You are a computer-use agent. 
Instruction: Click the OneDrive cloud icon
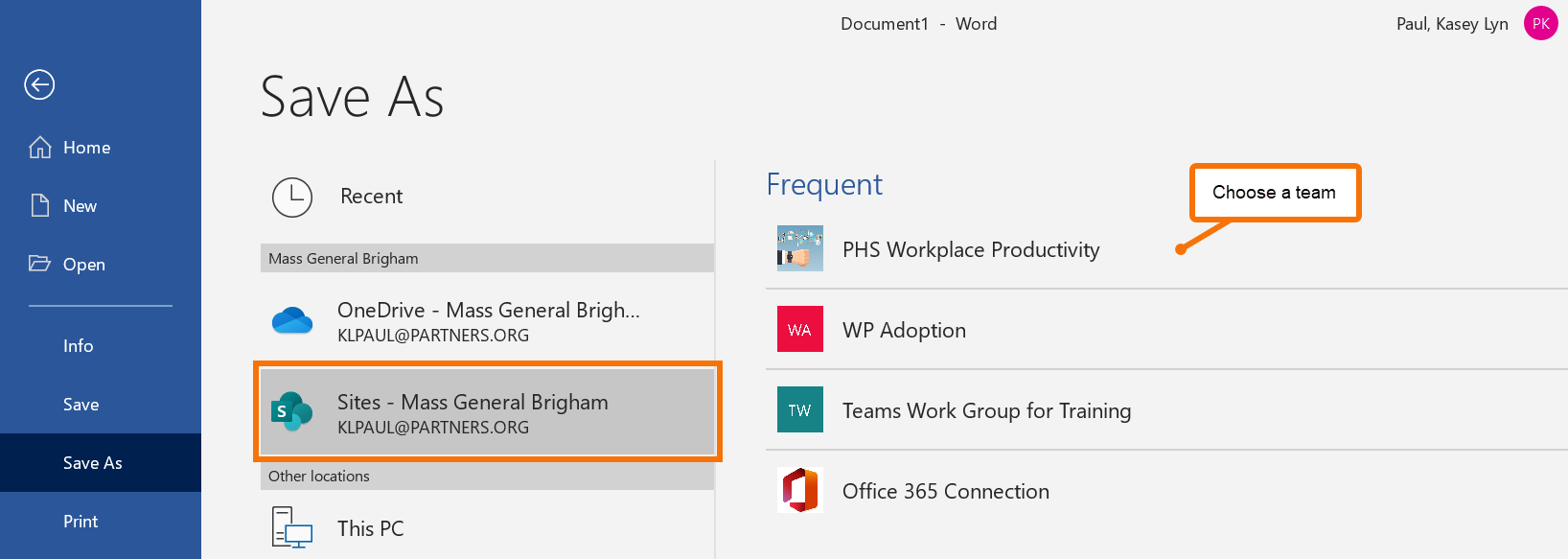coord(292,320)
